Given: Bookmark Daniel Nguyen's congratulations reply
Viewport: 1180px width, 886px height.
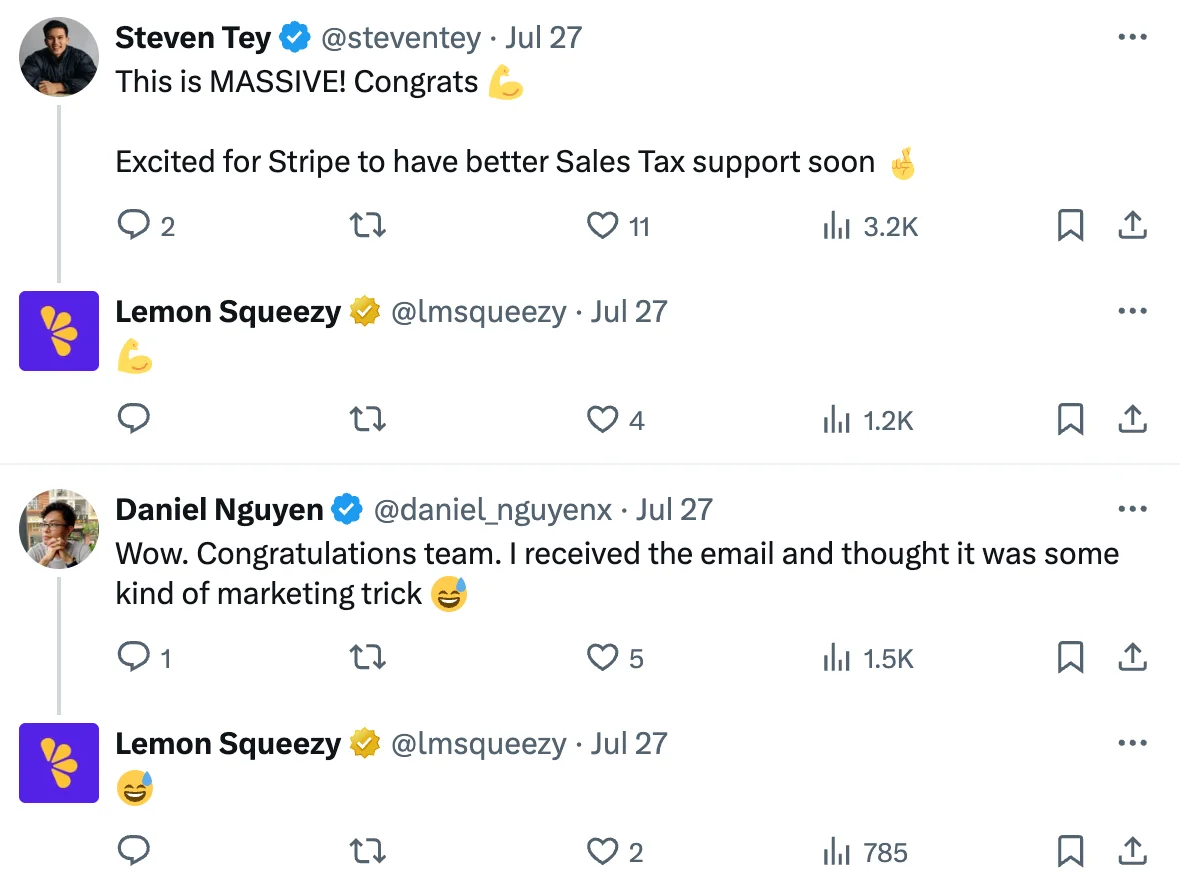Looking at the screenshot, I should (x=1071, y=658).
